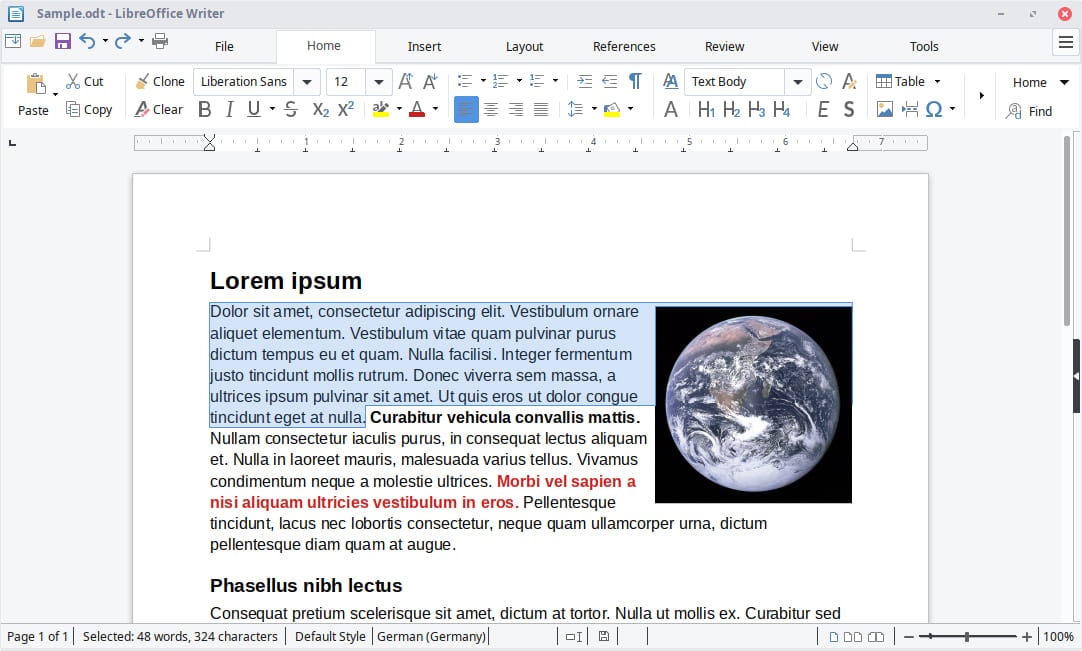Undo the last action
1082x651 pixels.
click(x=89, y=41)
